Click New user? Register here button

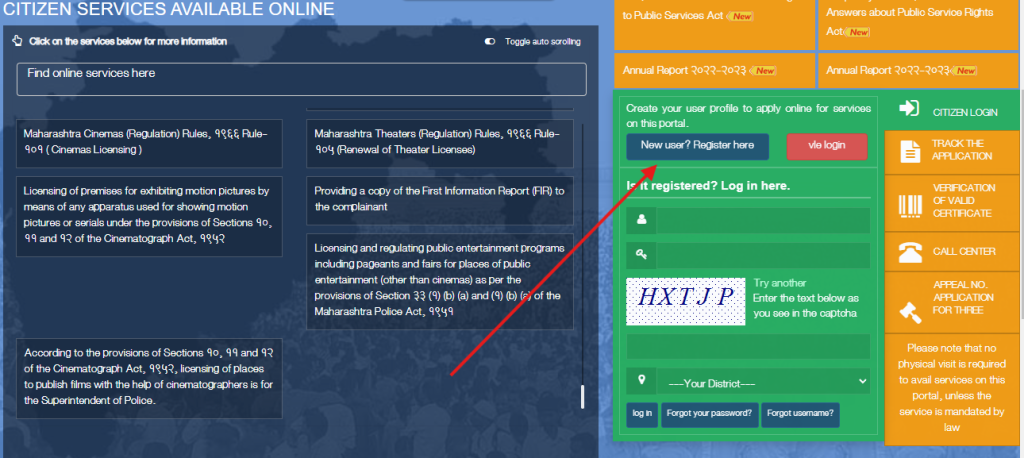pos(697,146)
